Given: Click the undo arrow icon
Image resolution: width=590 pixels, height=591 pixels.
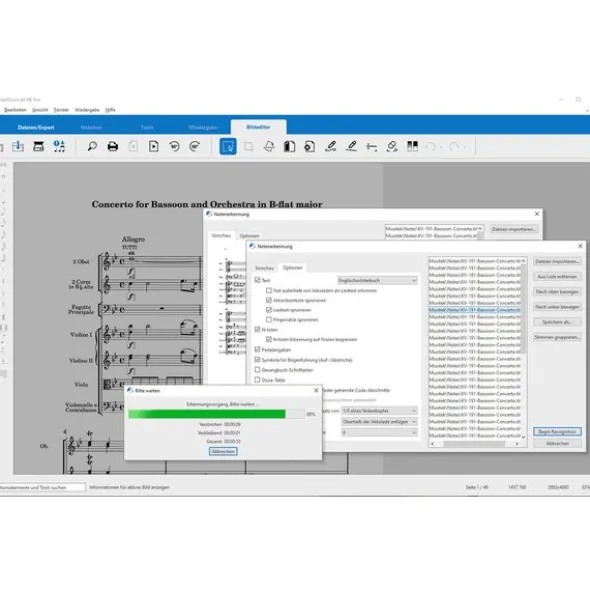Looking at the screenshot, I should point(431,146).
